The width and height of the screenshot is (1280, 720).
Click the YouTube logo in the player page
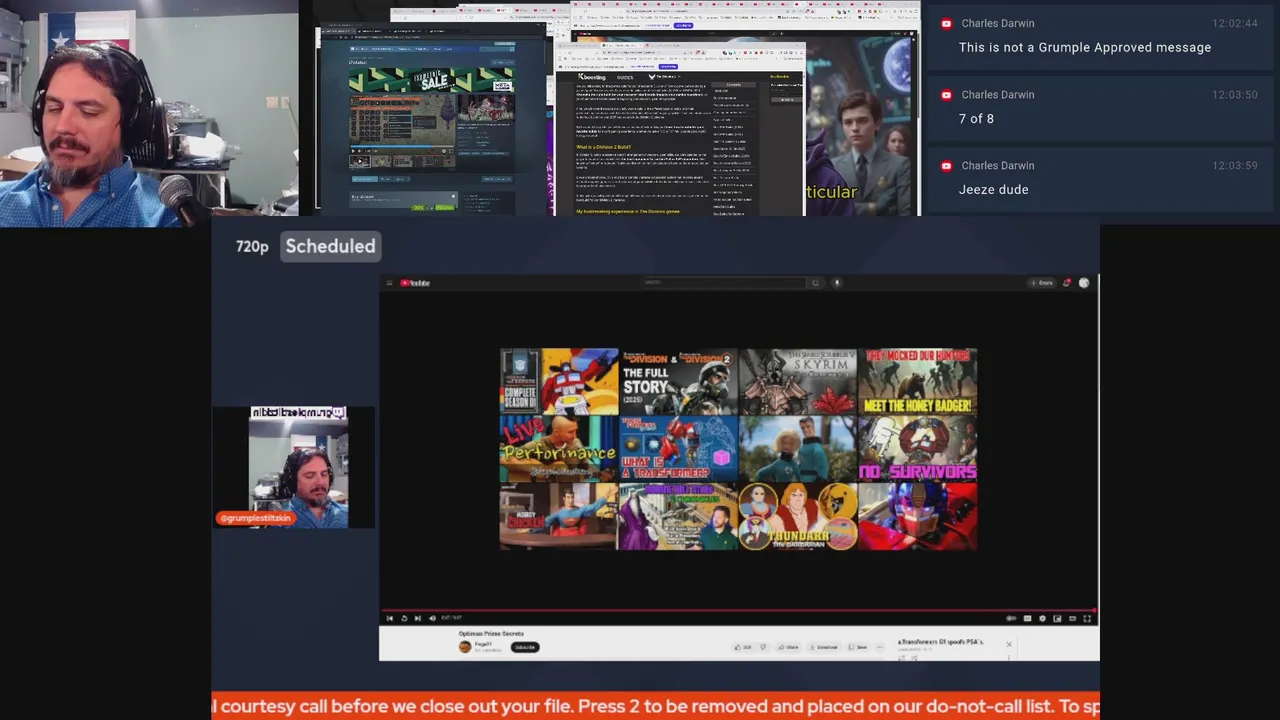pyautogui.click(x=415, y=283)
